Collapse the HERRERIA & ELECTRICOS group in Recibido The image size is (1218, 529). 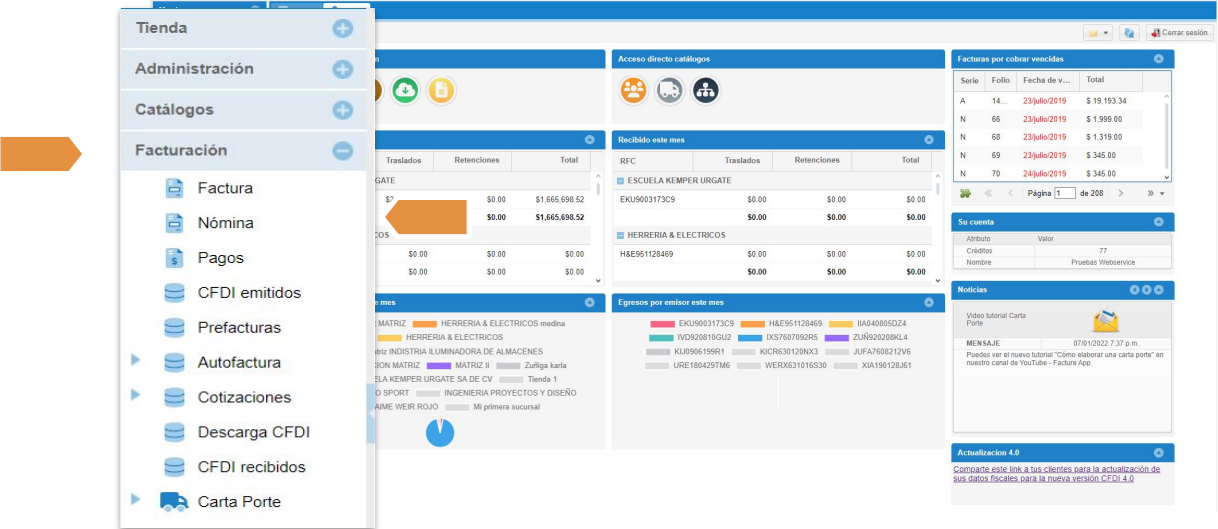tap(621, 236)
